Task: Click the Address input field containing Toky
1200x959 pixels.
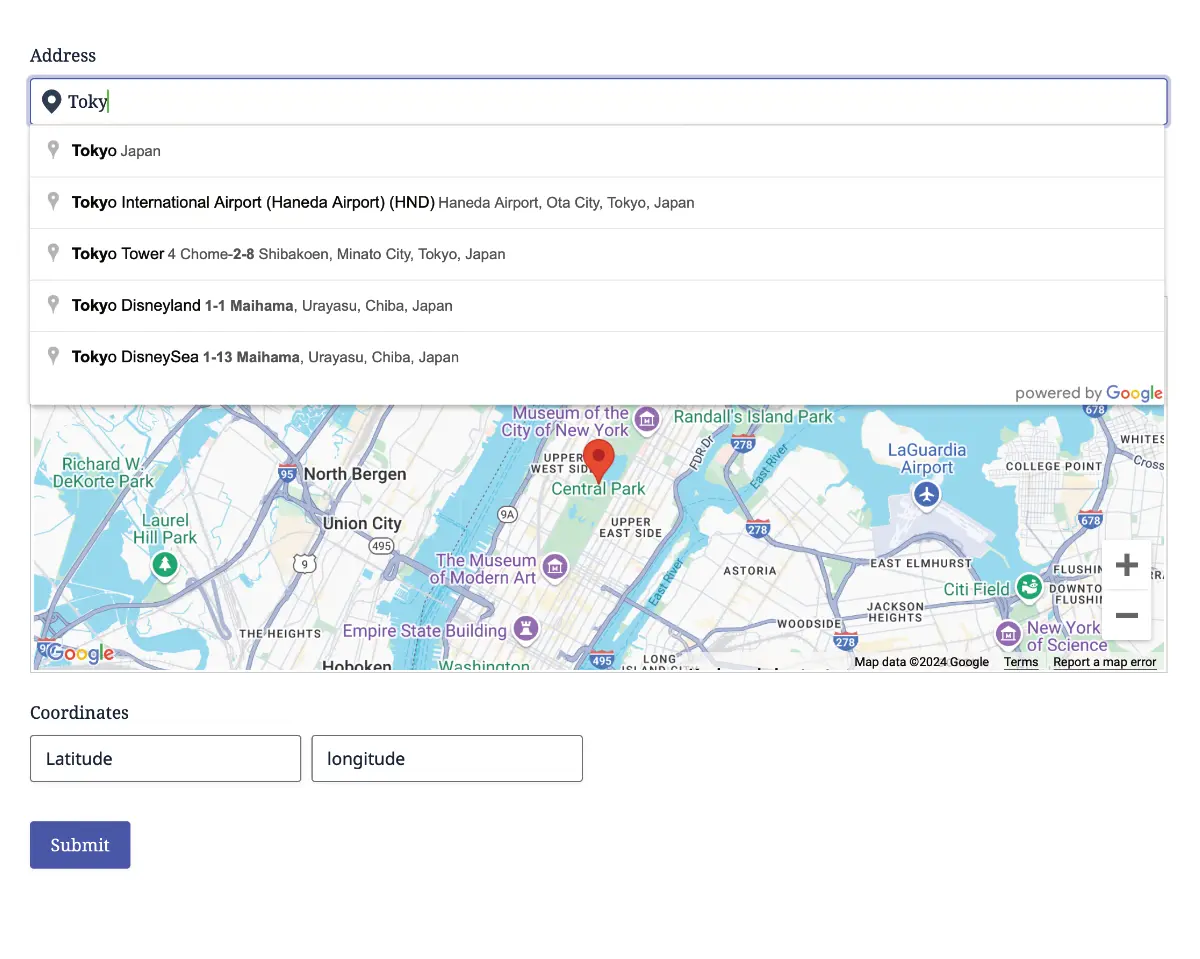Action: click(598, 101)
